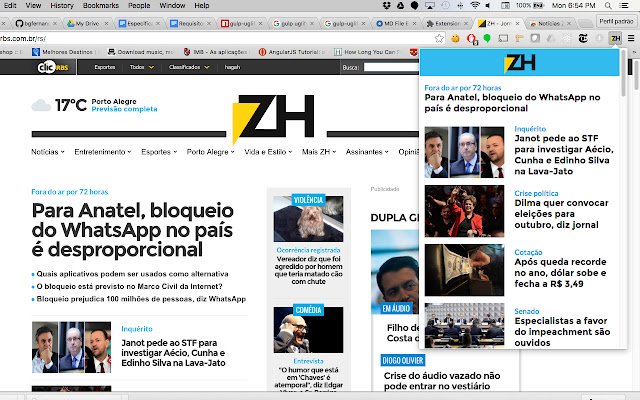This screenshot has height=400, width=640.
Task: Click the New York Times extension icon
Action: [x=583, y=38]
